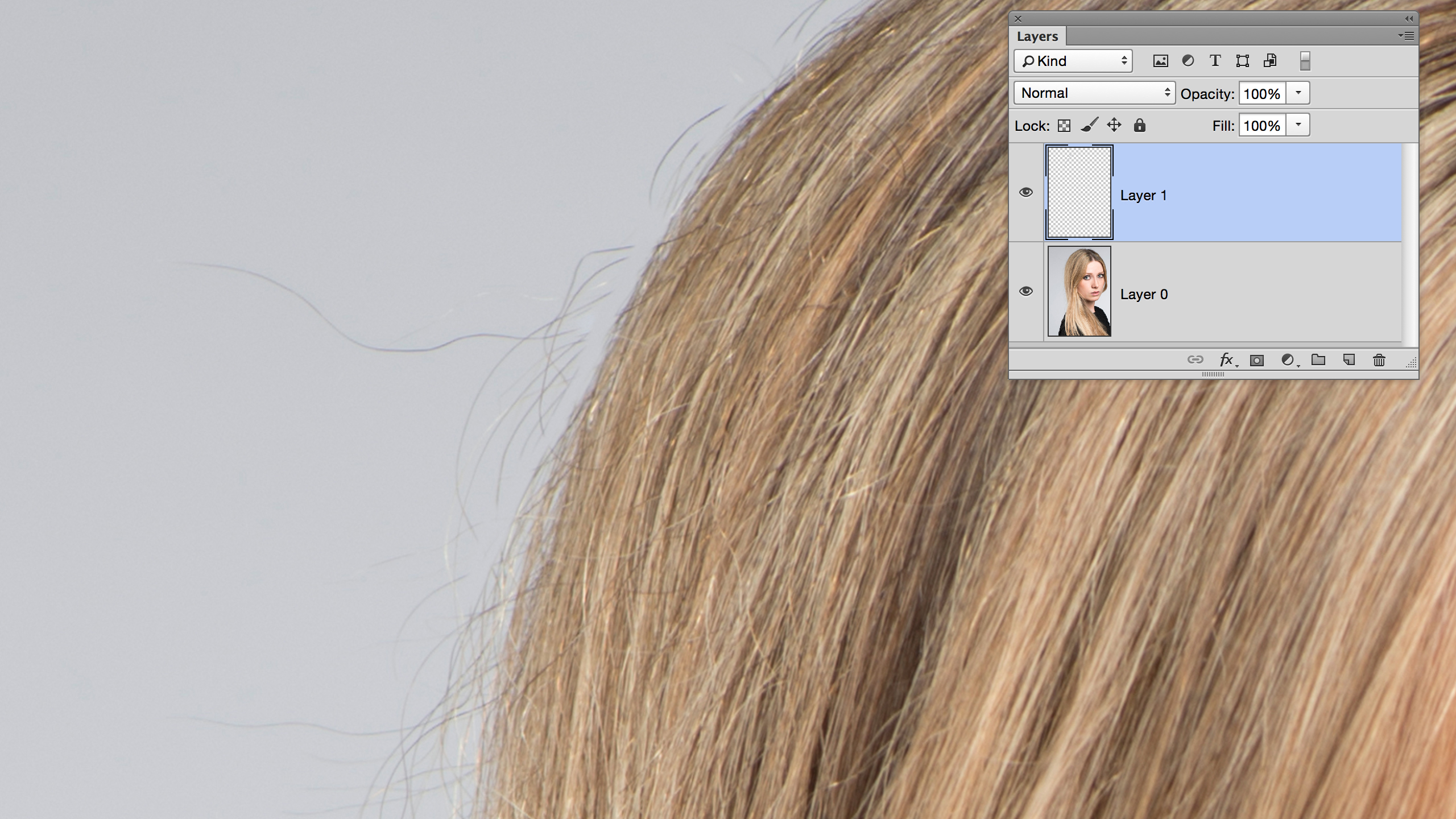Lock layer position
The image size is (1456, 819).
(1114, 125)
